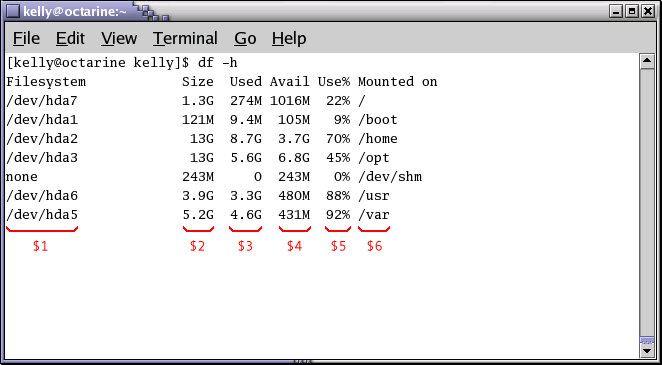Open the Edit menu
This screenshot has width=662, height=365.
70,38
